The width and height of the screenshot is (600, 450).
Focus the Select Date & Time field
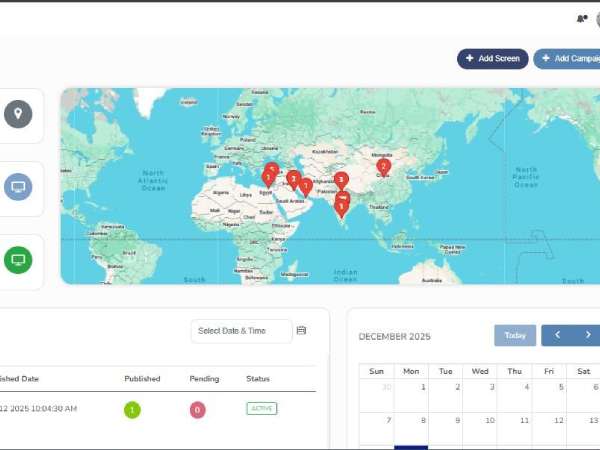click(241, 331)
